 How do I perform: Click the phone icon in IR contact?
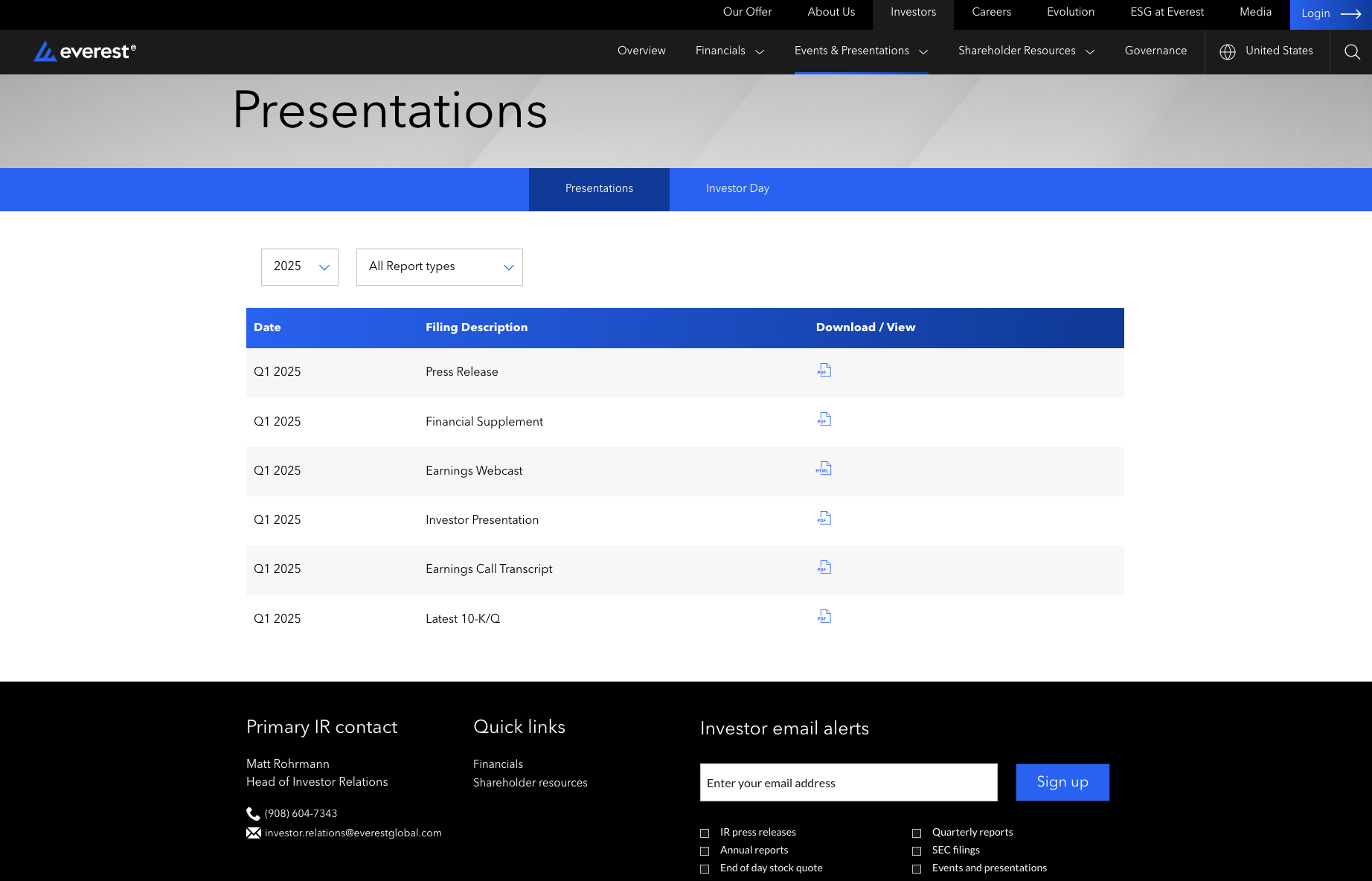[x=253, y=814]
